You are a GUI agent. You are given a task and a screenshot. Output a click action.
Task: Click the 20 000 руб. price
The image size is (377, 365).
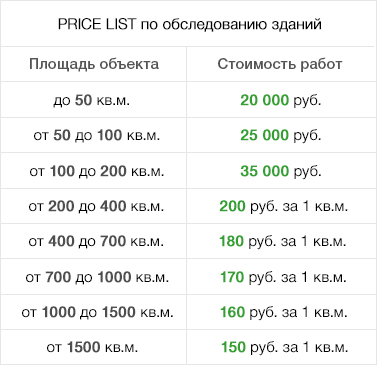pos(281,100)
